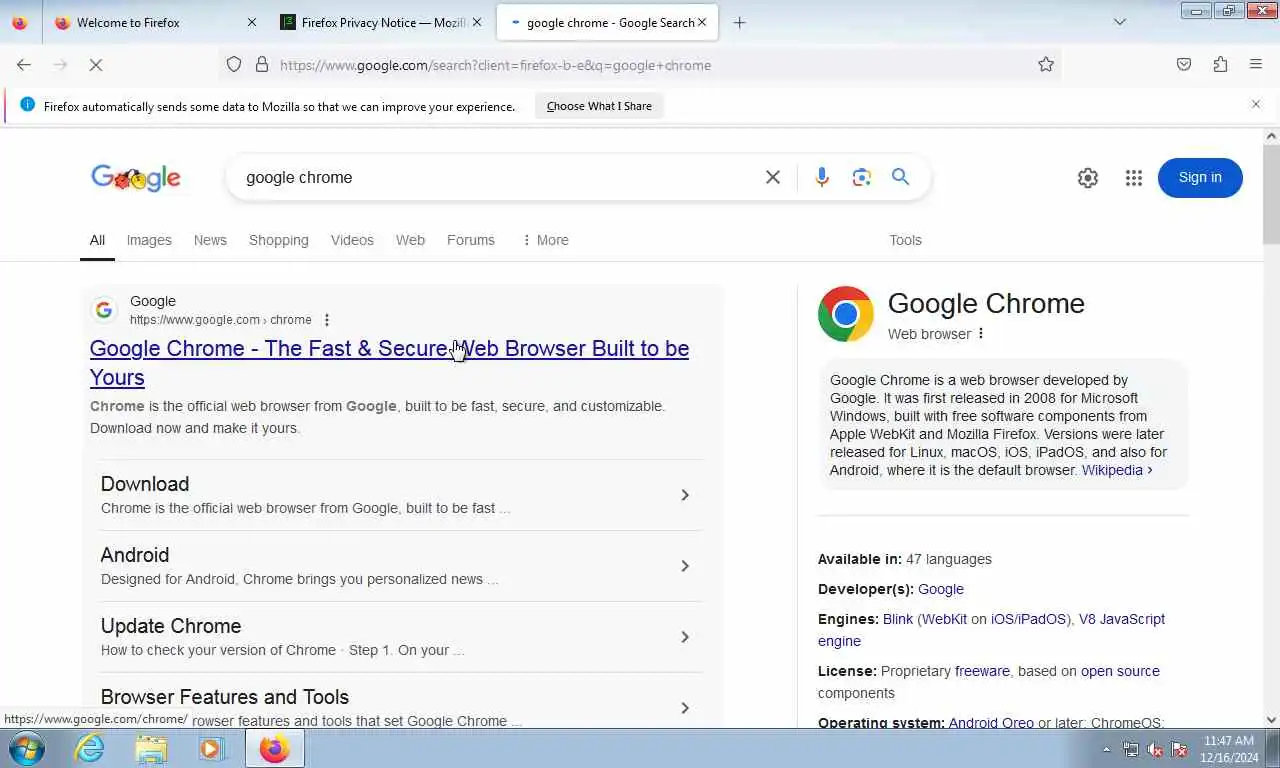Clear the search box with the X icon
Screen dimensions: 1280x768
tap(773, 177)
